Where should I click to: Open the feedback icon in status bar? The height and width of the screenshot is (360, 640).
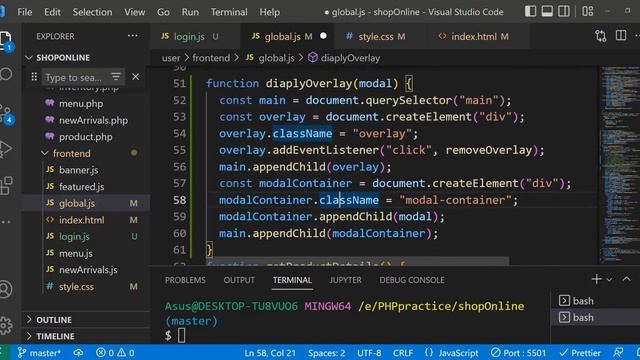[618, 353]
